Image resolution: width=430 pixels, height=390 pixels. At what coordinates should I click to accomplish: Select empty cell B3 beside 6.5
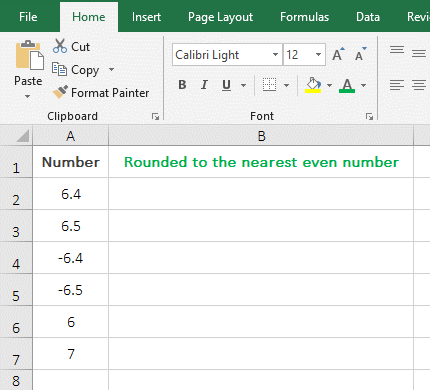tap(261, 226)
